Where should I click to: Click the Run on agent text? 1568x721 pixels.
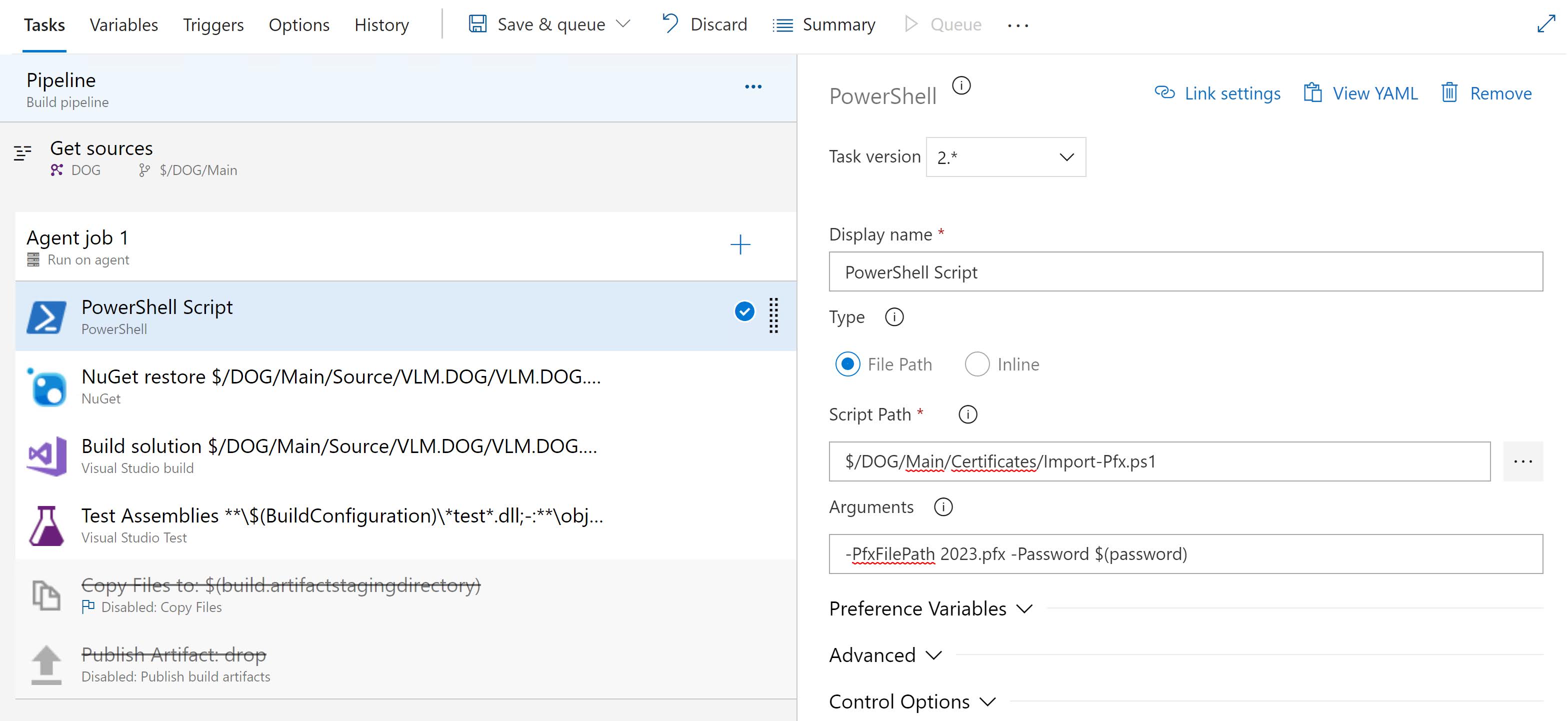88,260
